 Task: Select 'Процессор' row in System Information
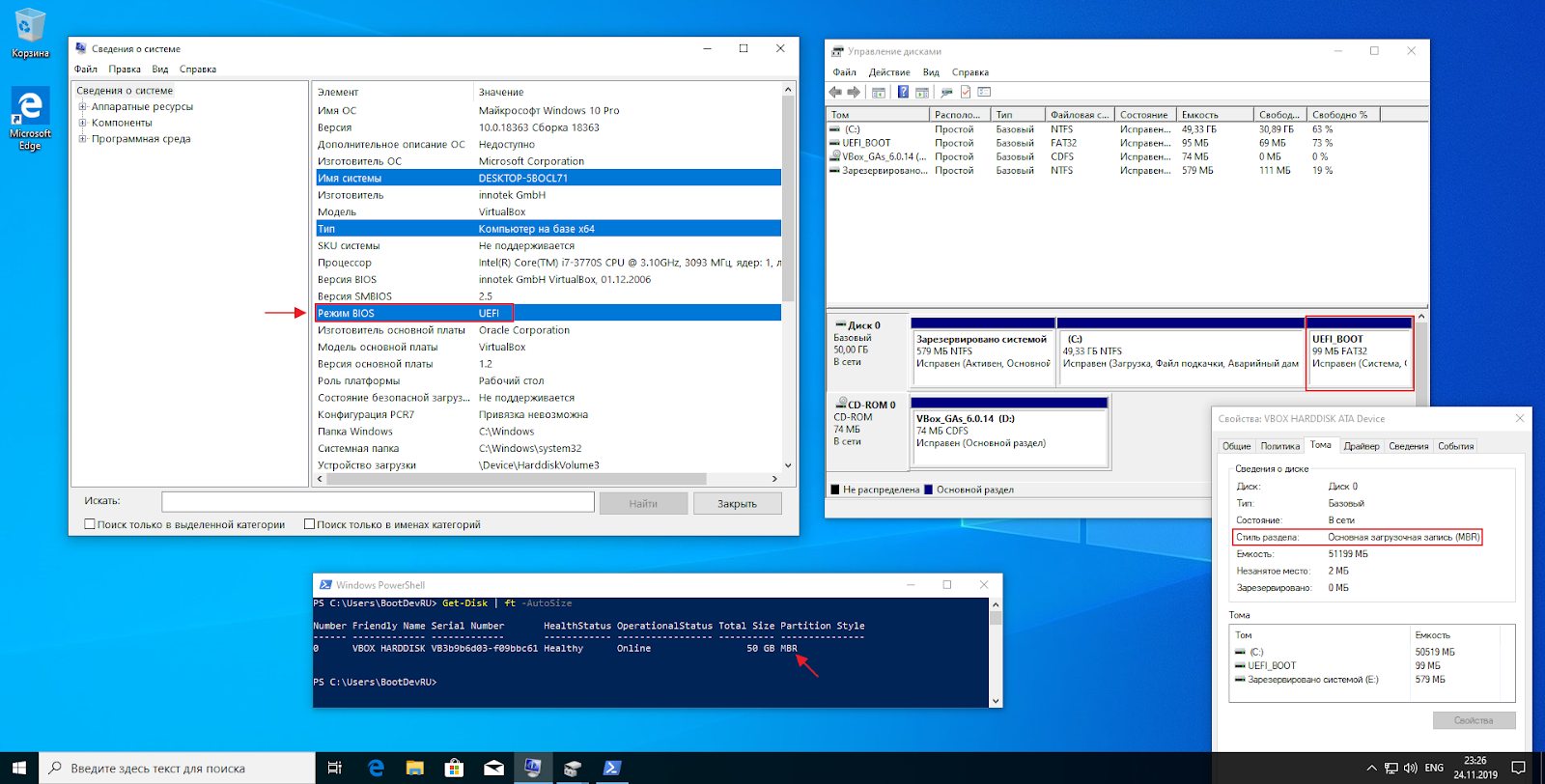548,263
